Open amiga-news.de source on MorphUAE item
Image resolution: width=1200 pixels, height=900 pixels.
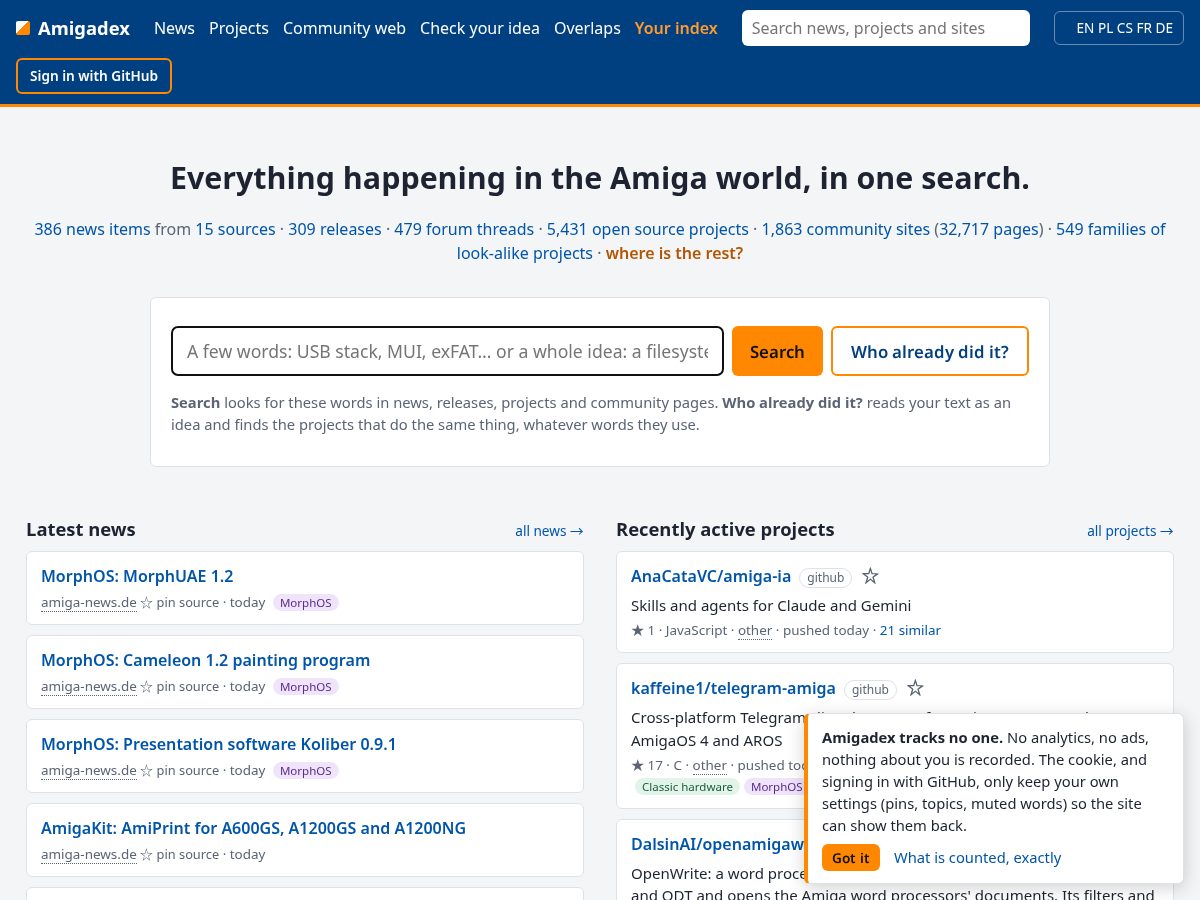coord(89,602)
